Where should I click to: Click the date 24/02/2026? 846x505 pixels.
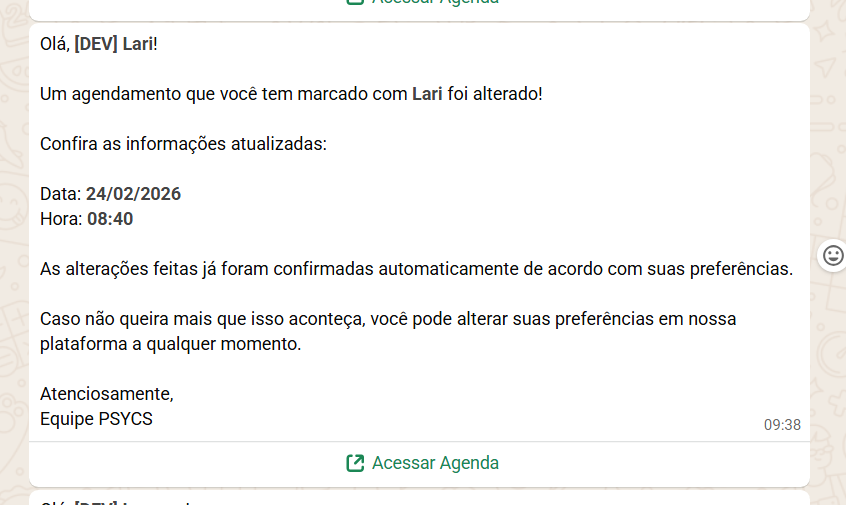point(133,194)
